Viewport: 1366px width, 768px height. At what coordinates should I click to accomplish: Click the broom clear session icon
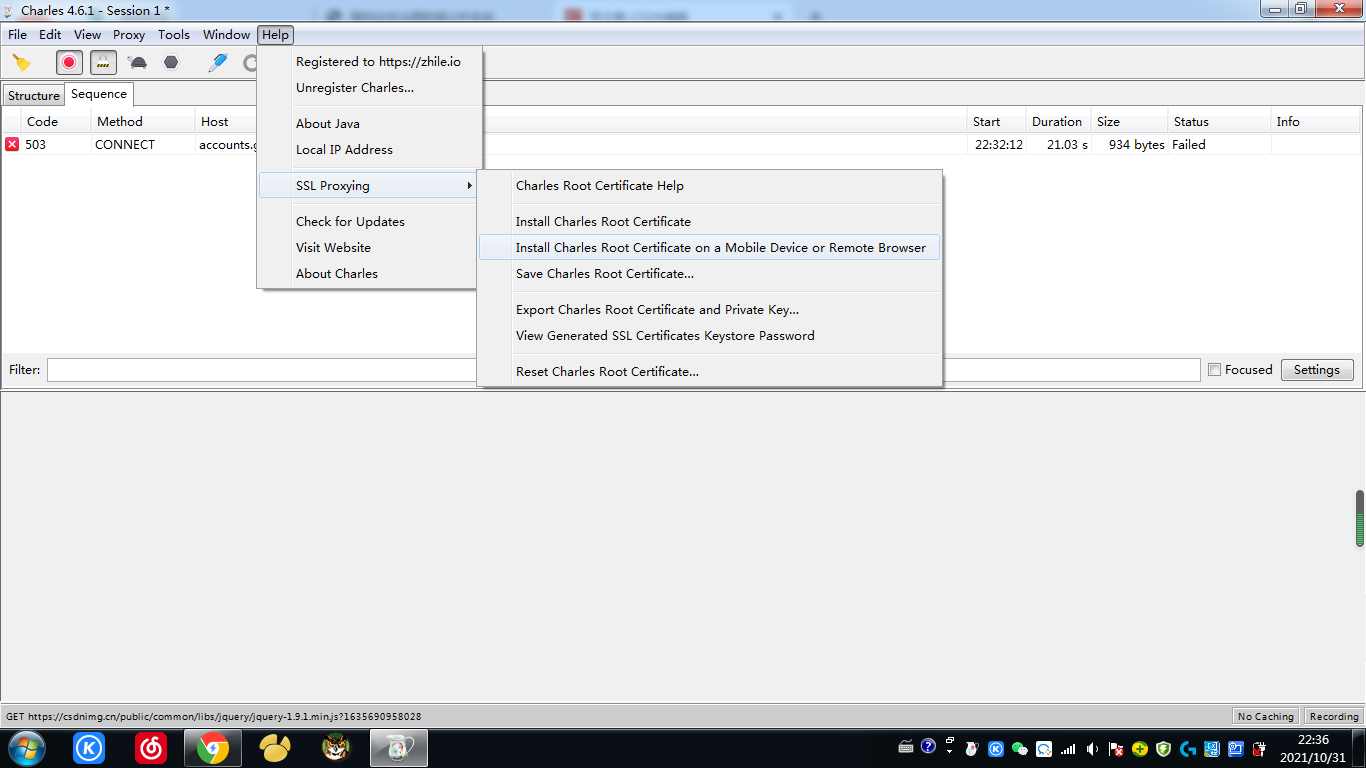click(21, 63)
